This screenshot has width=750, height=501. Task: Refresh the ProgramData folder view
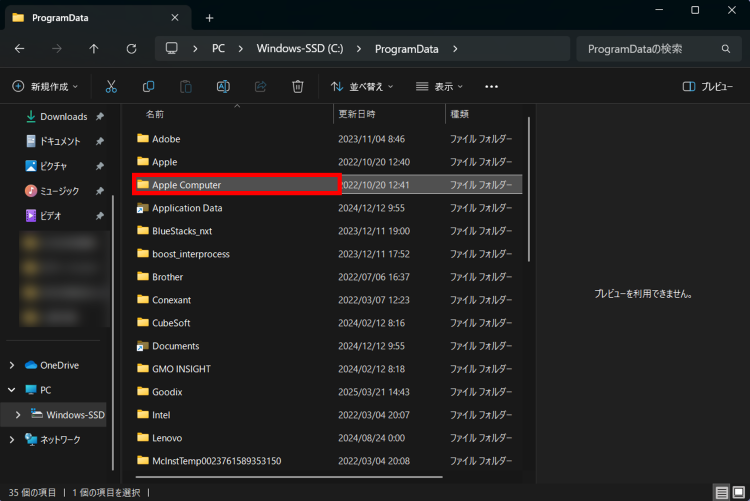(x=132, y=49)
